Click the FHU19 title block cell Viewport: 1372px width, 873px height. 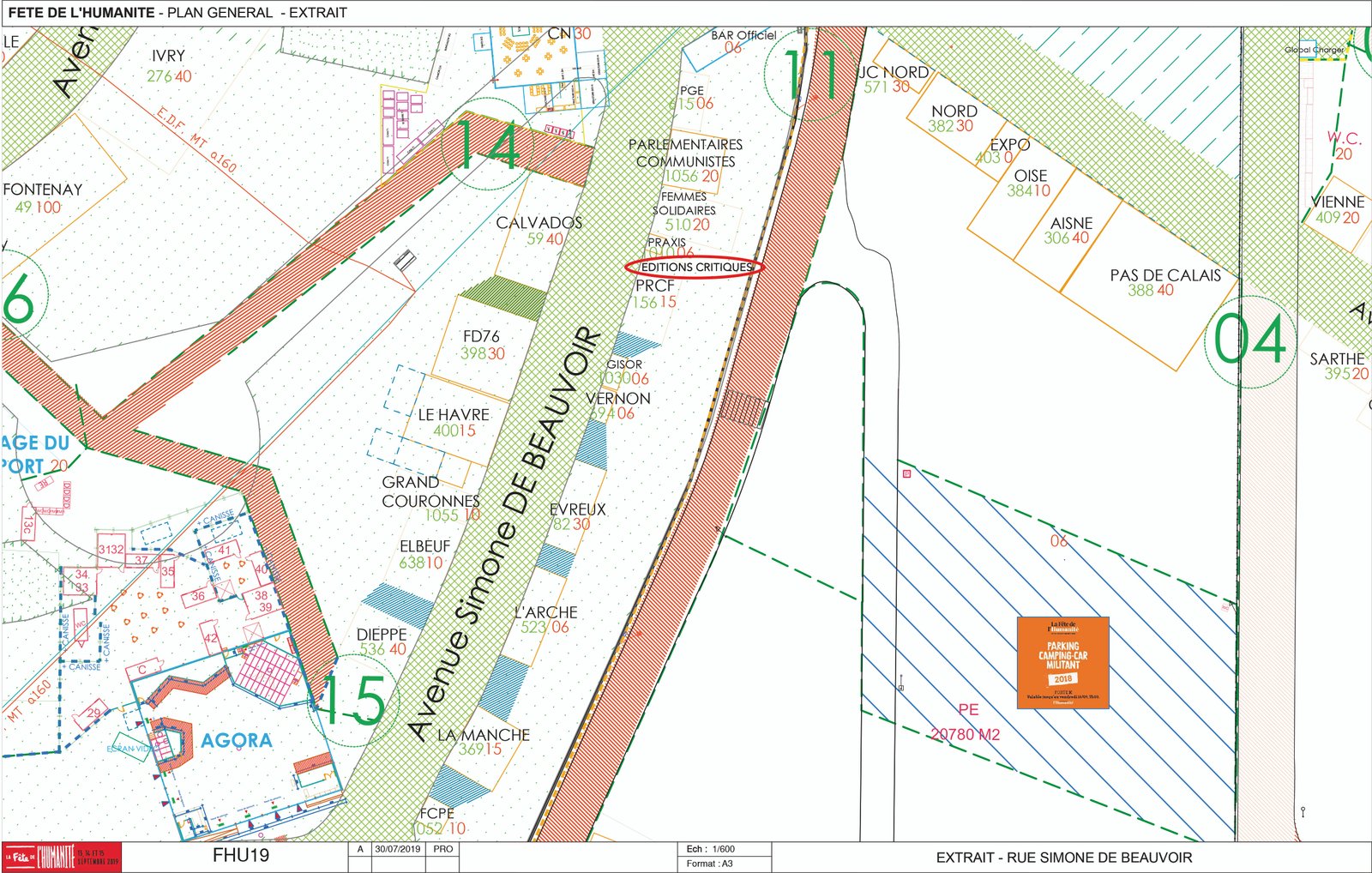tap(241, 856)
